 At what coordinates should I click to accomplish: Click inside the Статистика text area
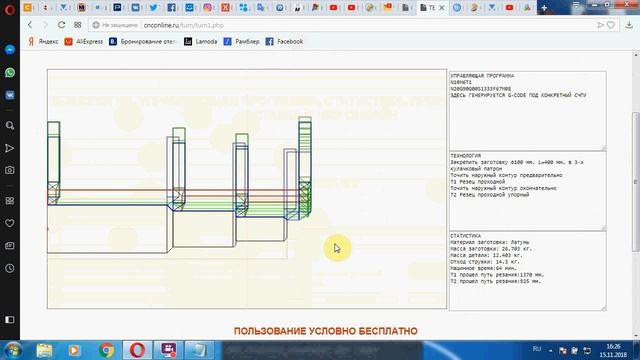(527, 271)
